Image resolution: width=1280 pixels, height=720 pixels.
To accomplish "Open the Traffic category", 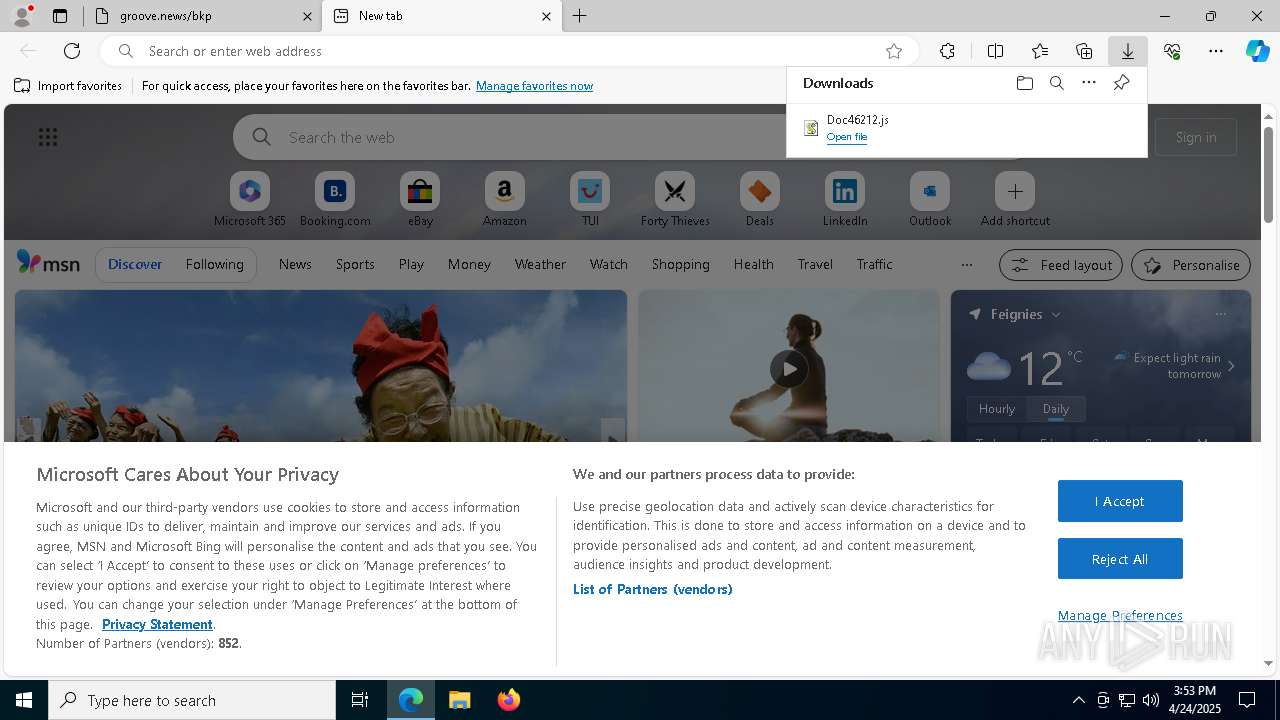I will [874, 264].
